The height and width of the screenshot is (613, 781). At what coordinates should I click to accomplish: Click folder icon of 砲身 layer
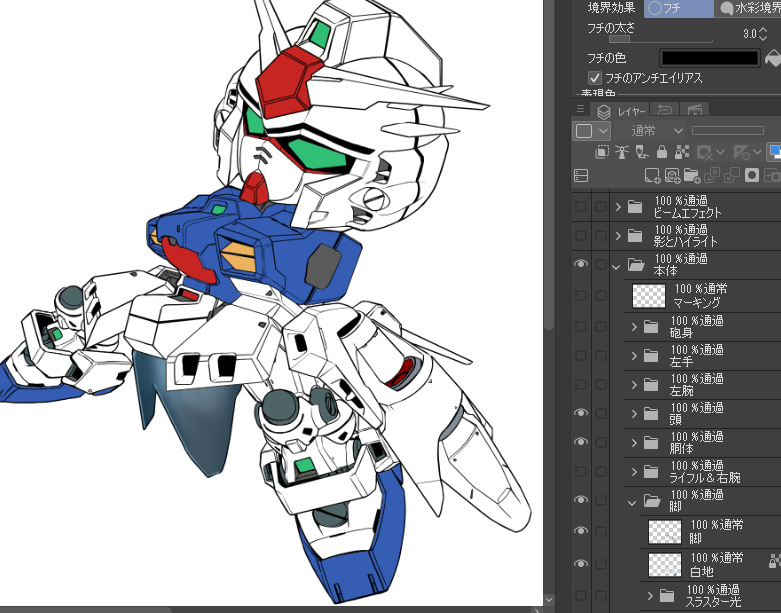[651, 327]
